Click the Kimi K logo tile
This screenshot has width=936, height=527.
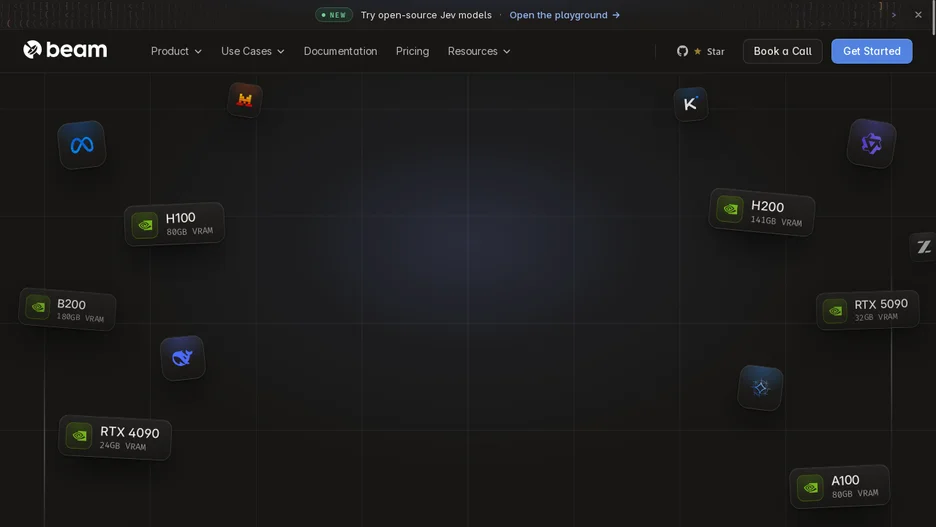point(691,104)
